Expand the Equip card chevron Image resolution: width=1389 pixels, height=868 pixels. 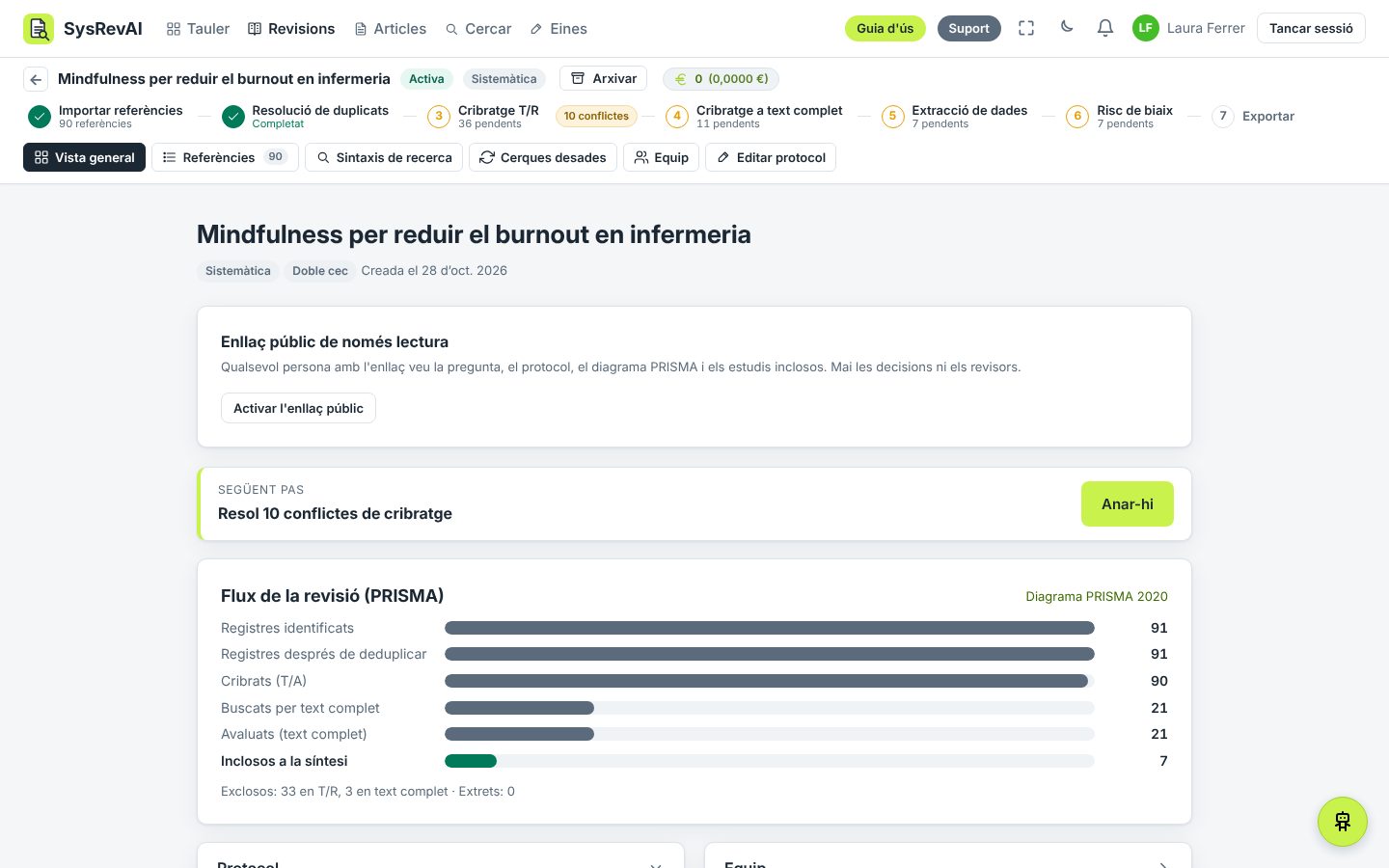pyautogui.click(x=1163, y=864)
